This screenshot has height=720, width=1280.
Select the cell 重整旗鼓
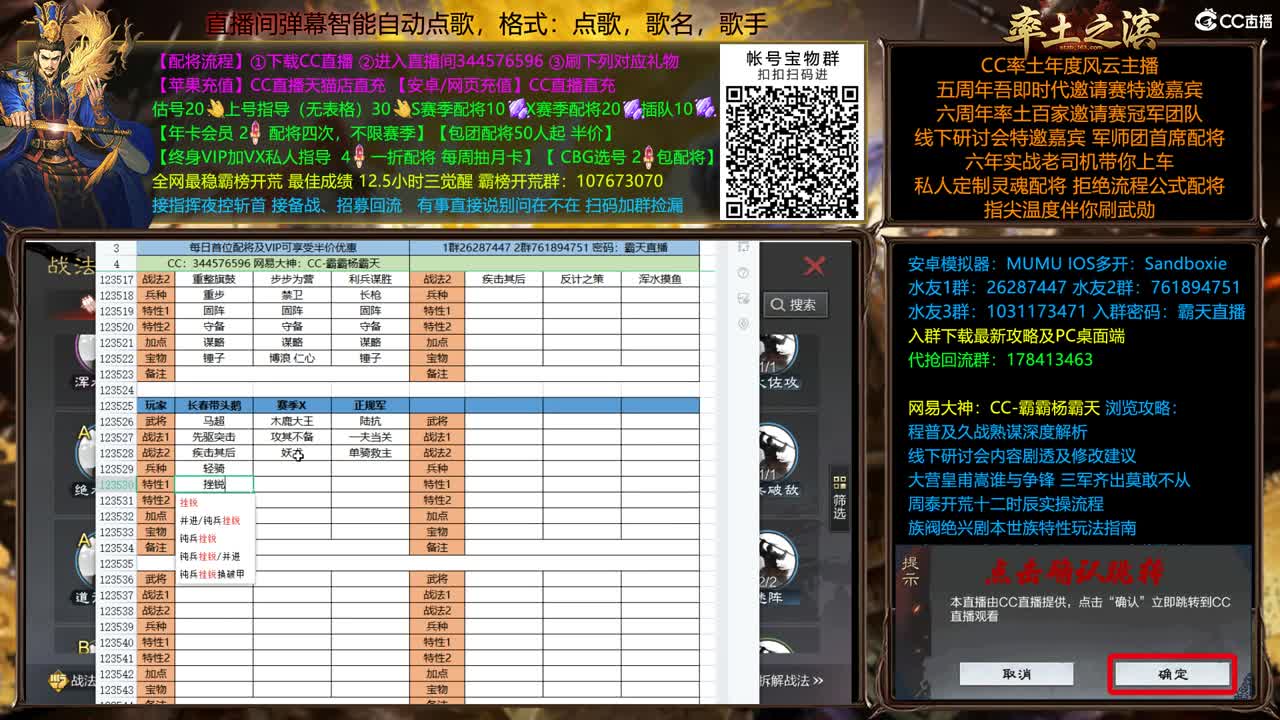214,279
